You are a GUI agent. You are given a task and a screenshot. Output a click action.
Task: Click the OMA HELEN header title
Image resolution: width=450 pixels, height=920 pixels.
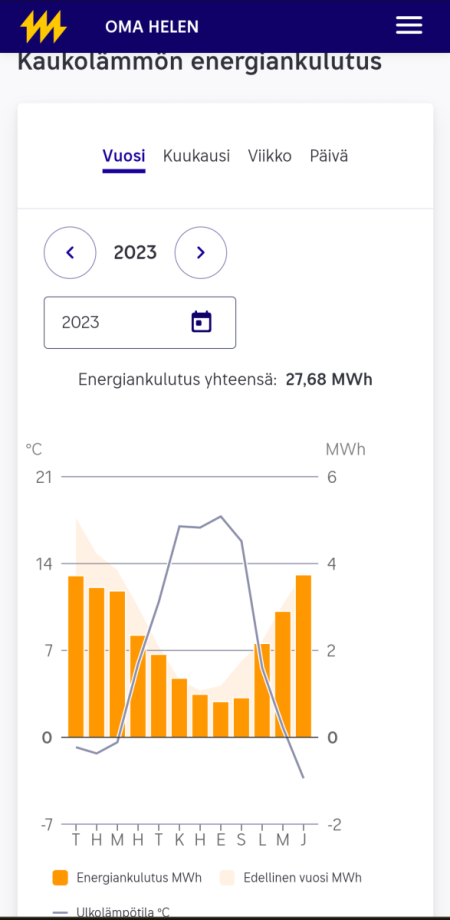152,26
